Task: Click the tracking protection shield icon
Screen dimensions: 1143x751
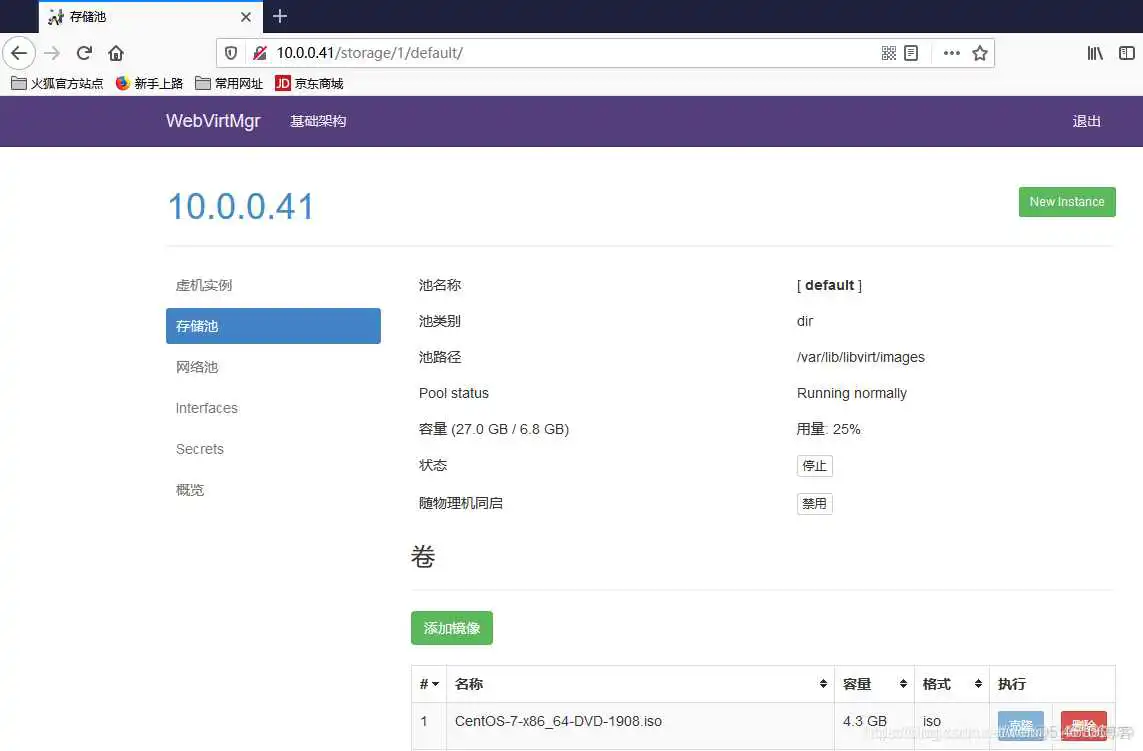Action: click(231, 53)
